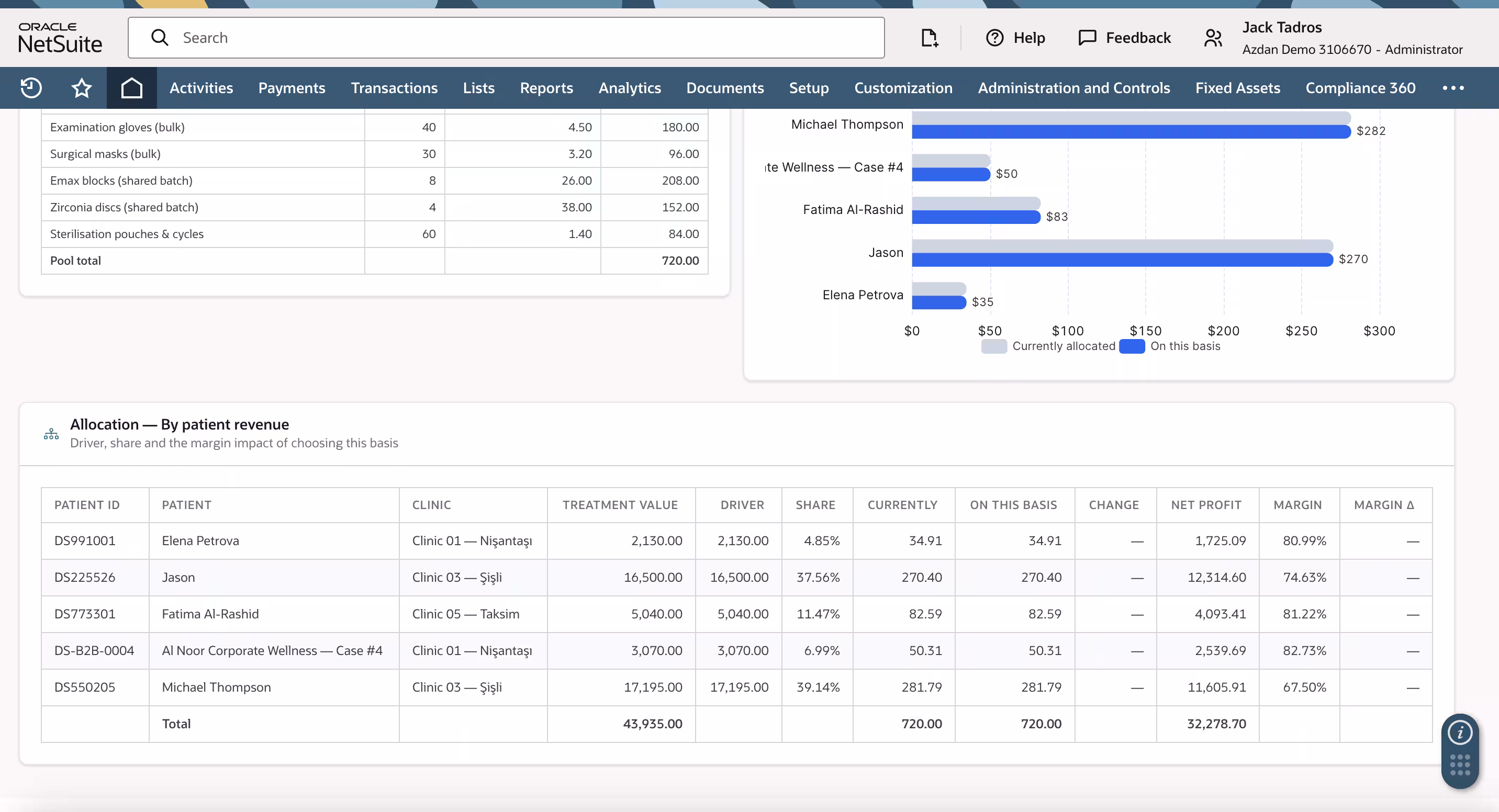1499x812 pixels.
Task: Expand the Fixed Assets menu
Action: point(1237,88)
